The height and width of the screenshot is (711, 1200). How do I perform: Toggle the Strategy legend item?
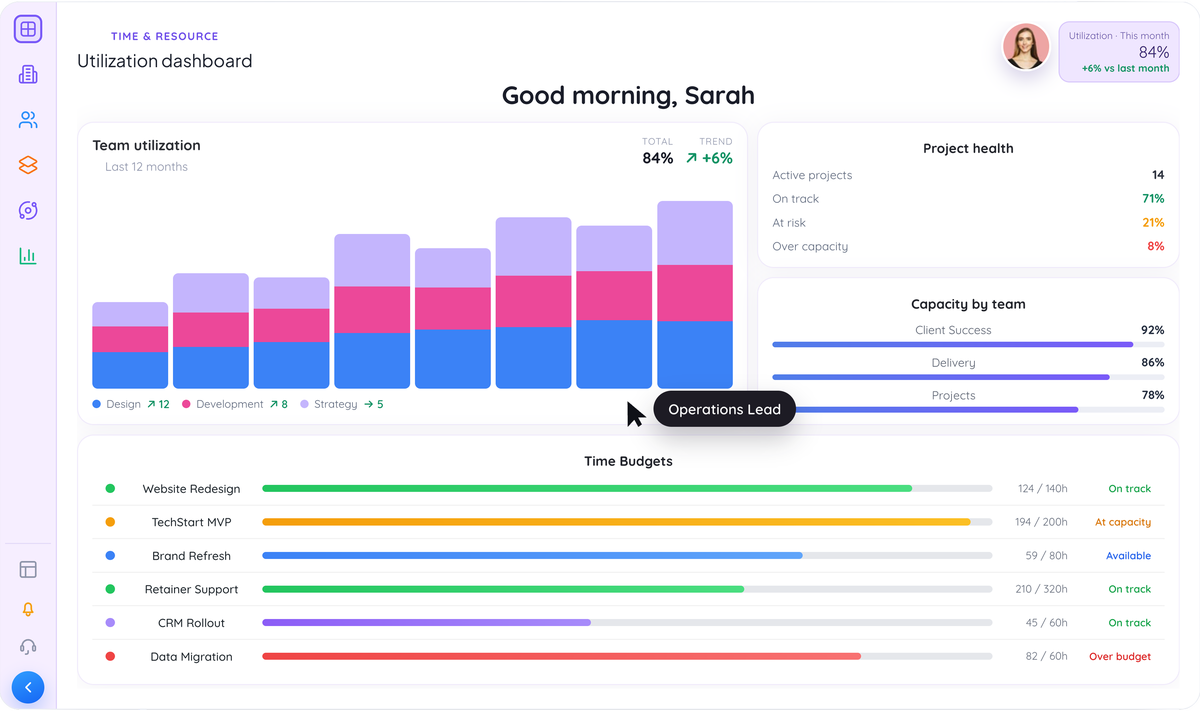click(x=342, y=404)
